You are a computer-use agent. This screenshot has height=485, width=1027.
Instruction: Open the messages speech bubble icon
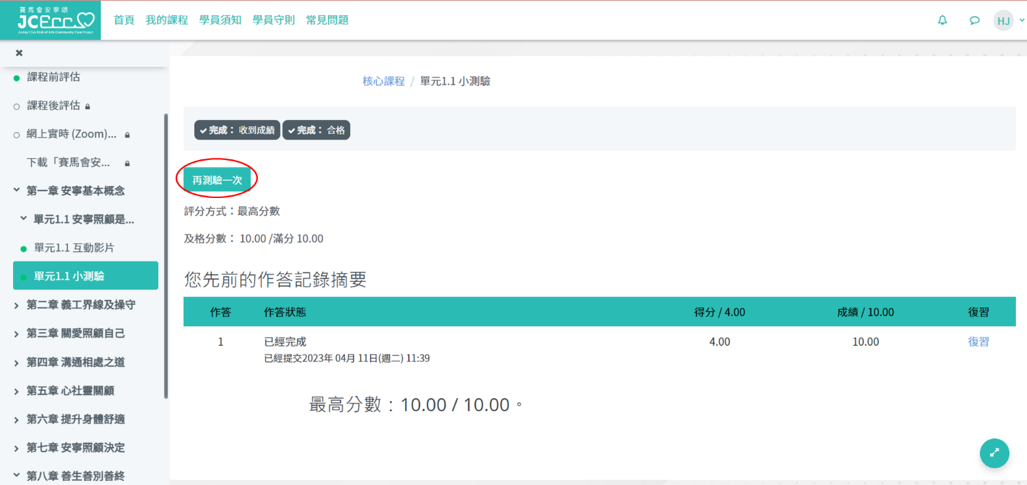click(974, 20)
